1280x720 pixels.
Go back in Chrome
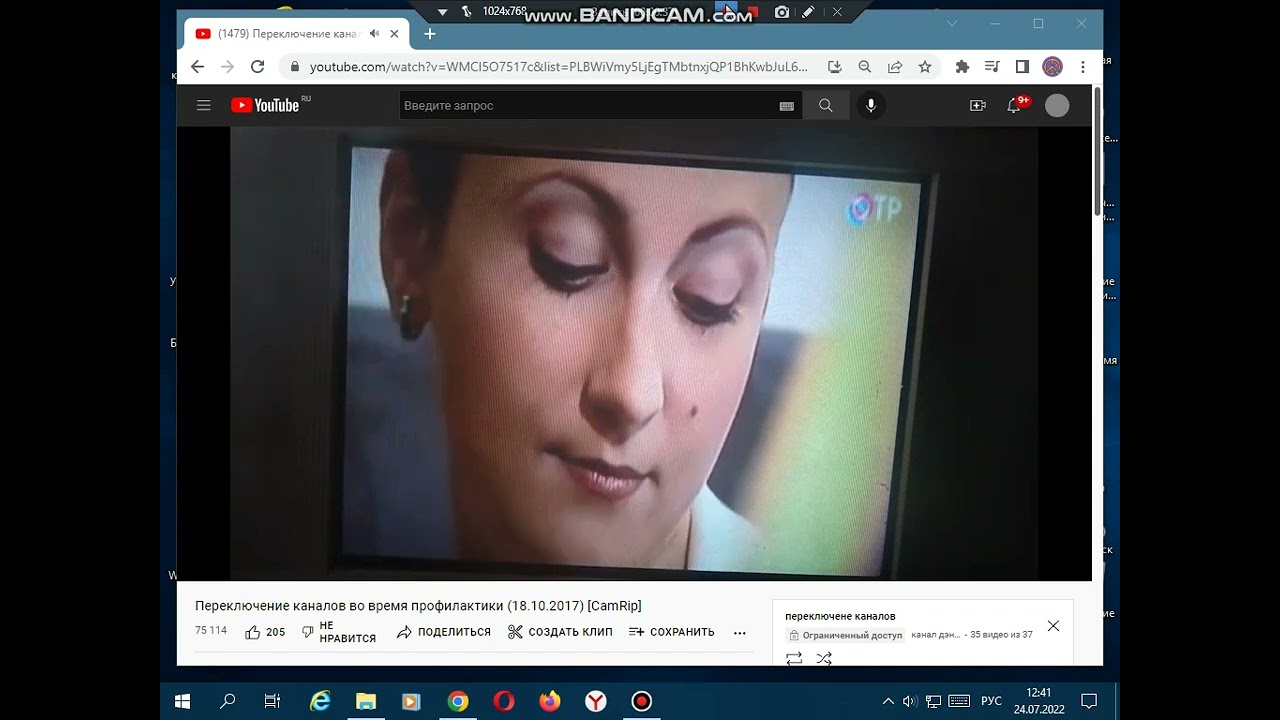click(197, 67)
